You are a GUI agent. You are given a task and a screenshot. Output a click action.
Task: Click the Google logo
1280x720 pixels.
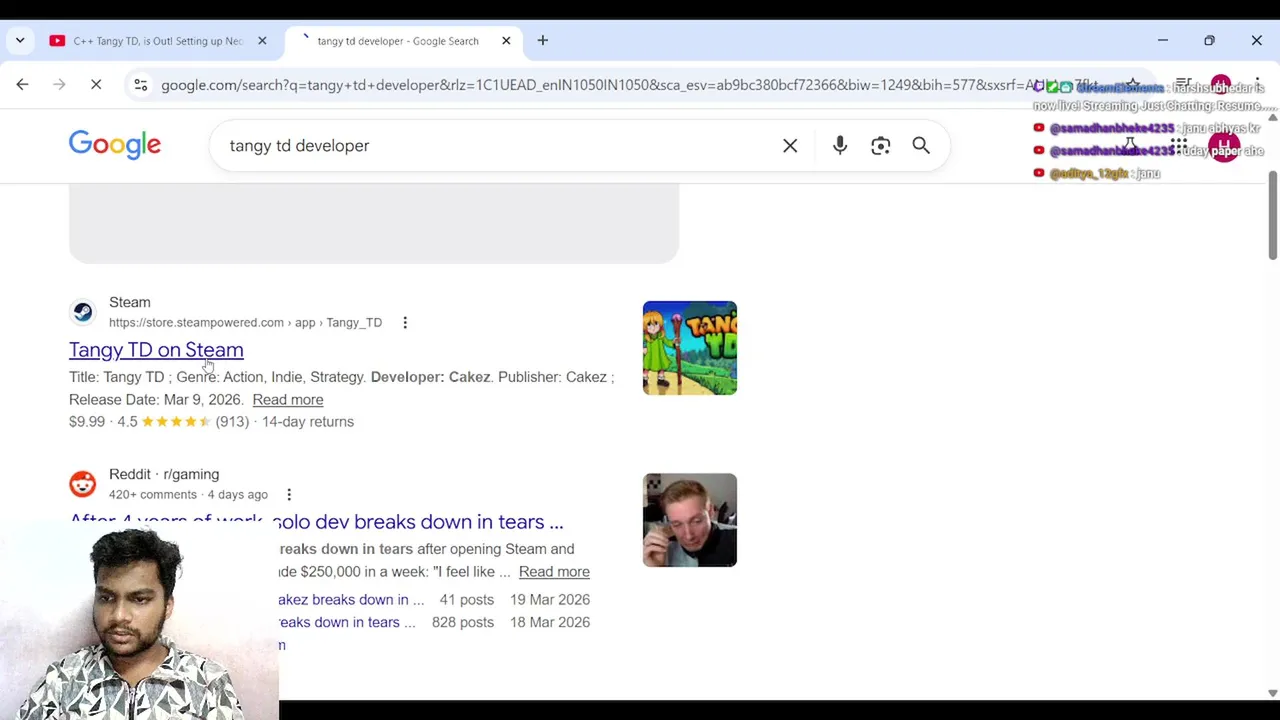click(115, 145)
